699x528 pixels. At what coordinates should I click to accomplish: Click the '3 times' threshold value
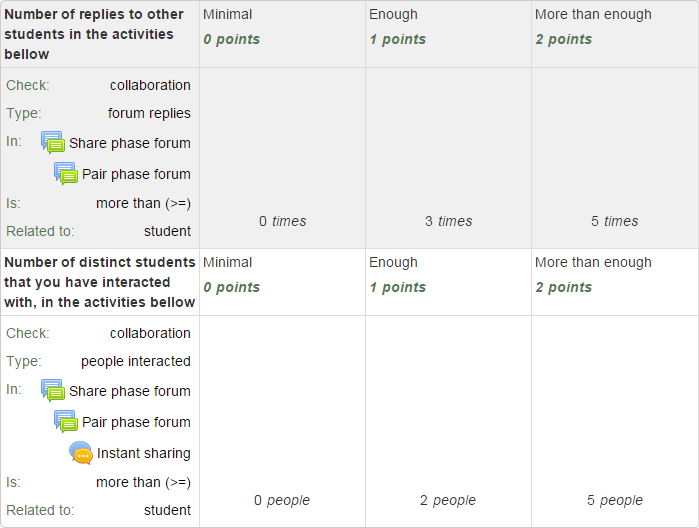(x=448, y=221)
